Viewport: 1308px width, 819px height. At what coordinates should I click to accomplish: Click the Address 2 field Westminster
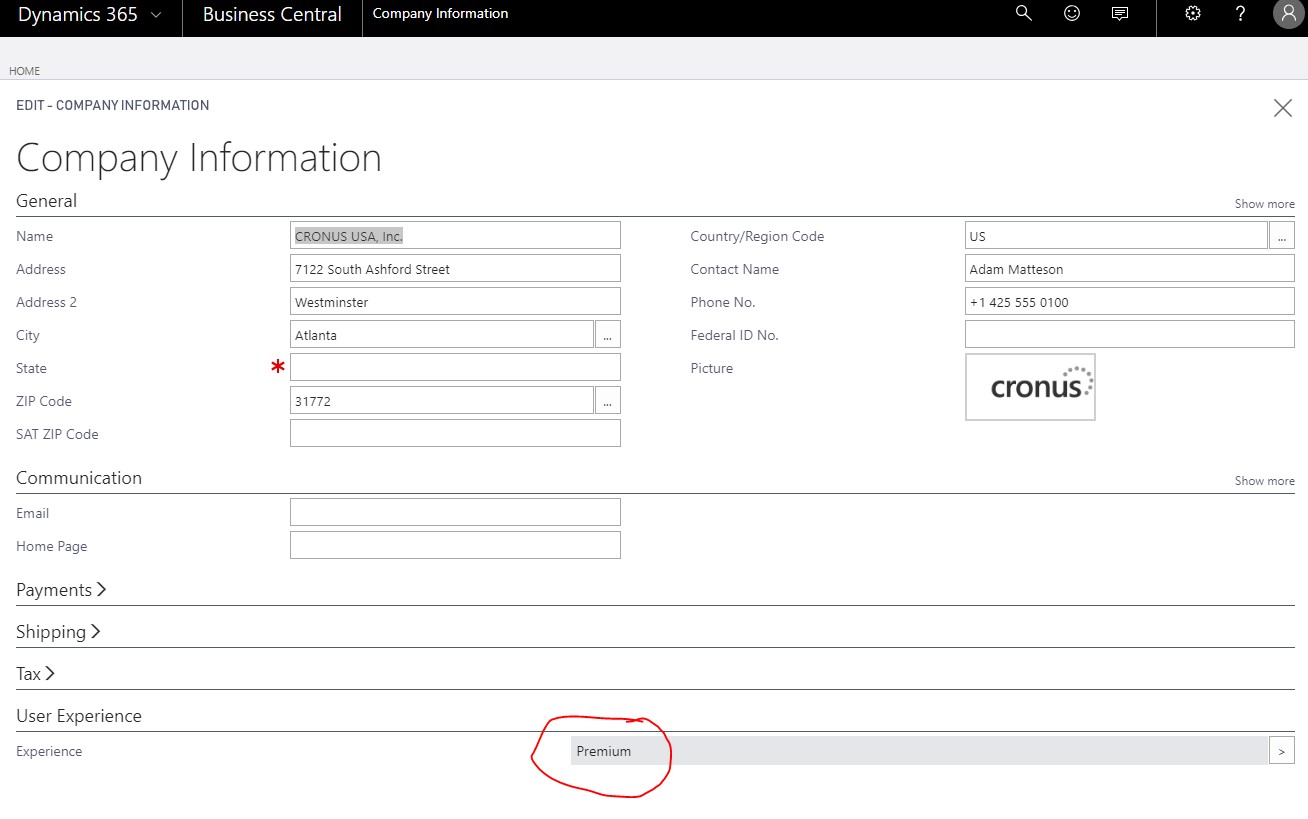(455, 302)
